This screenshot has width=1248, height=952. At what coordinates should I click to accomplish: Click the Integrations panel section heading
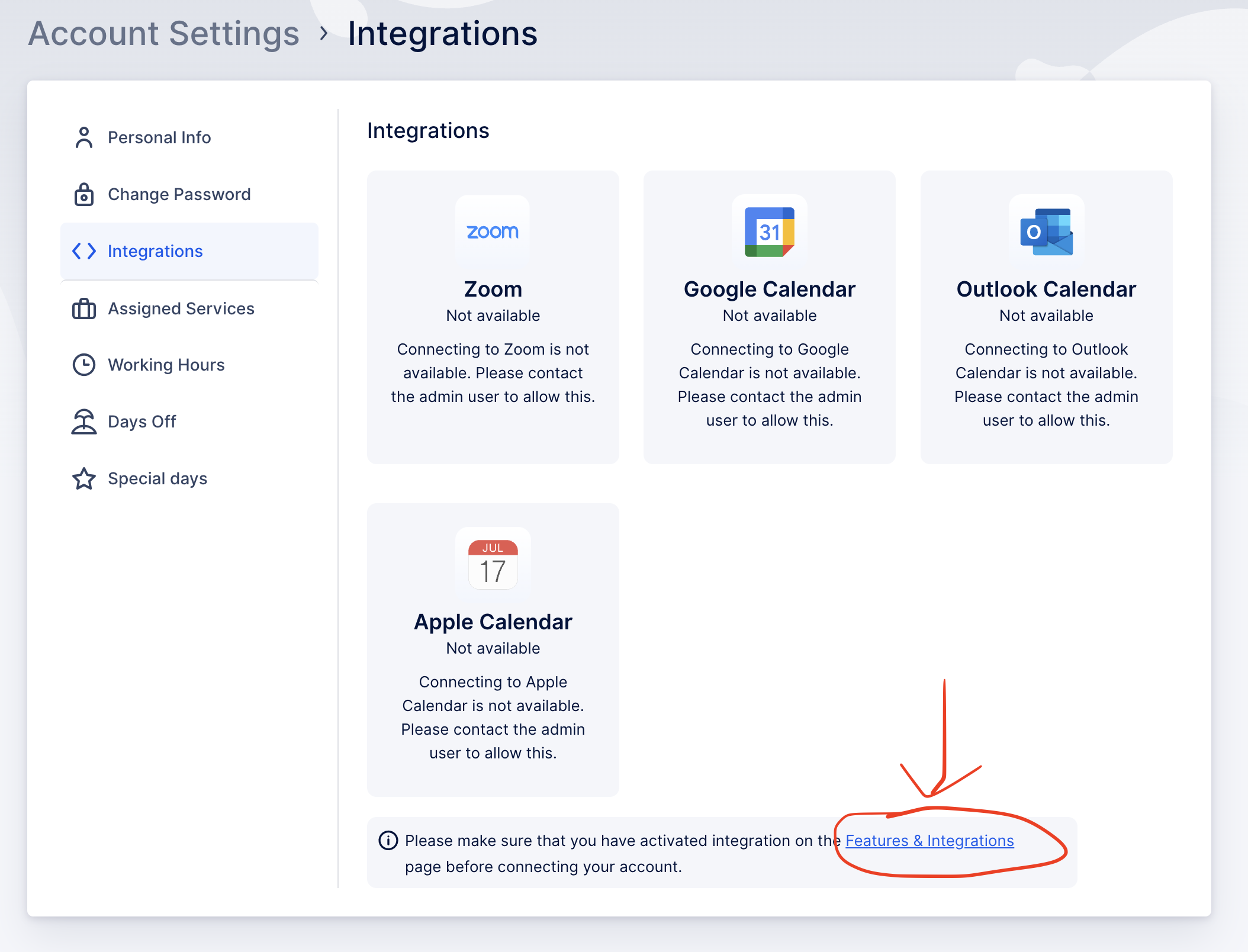428,131
